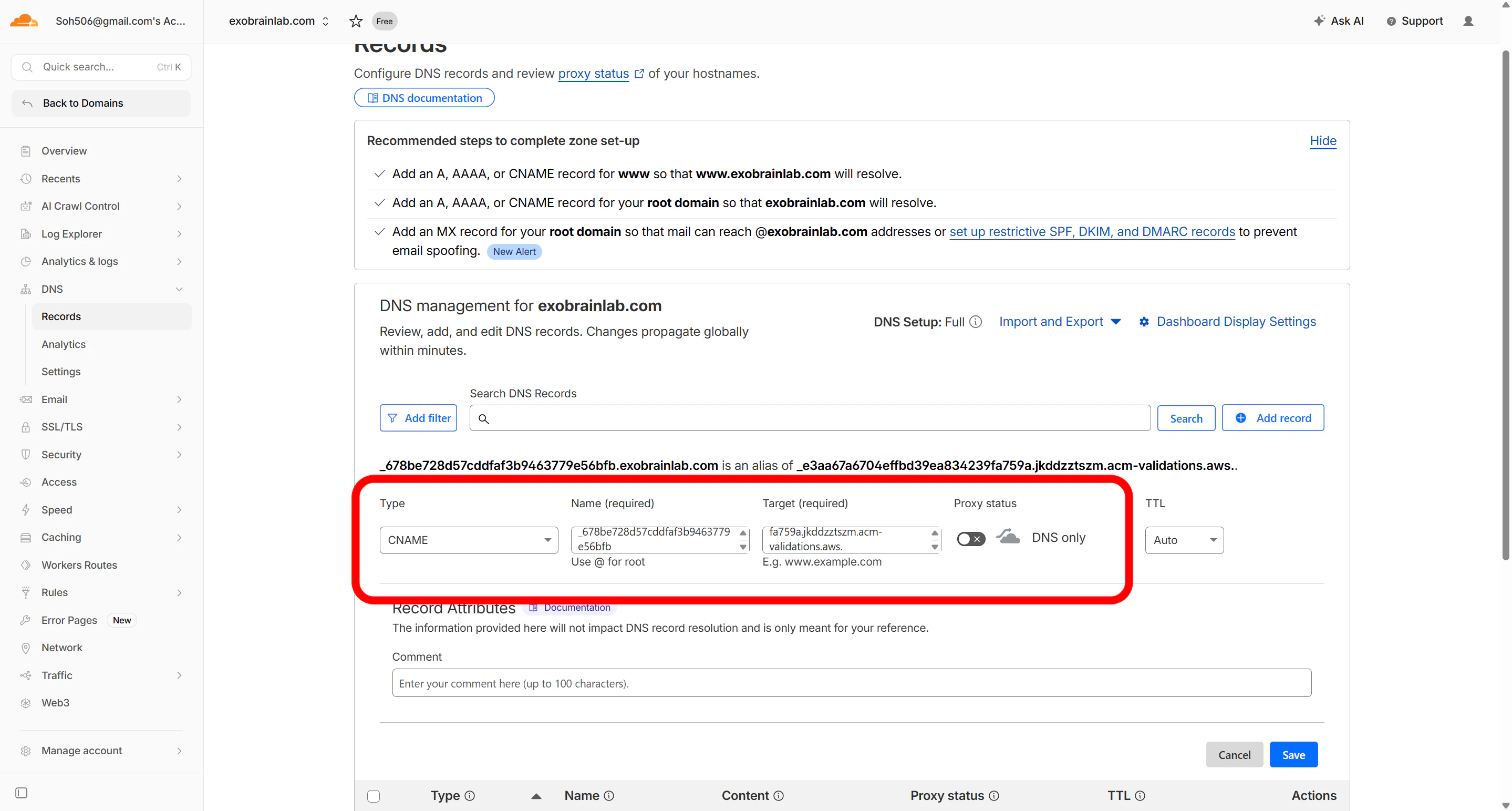The image size is (1512, 811).
Task: Expand the Speed sidebar section
Action: tap(179, 510)
